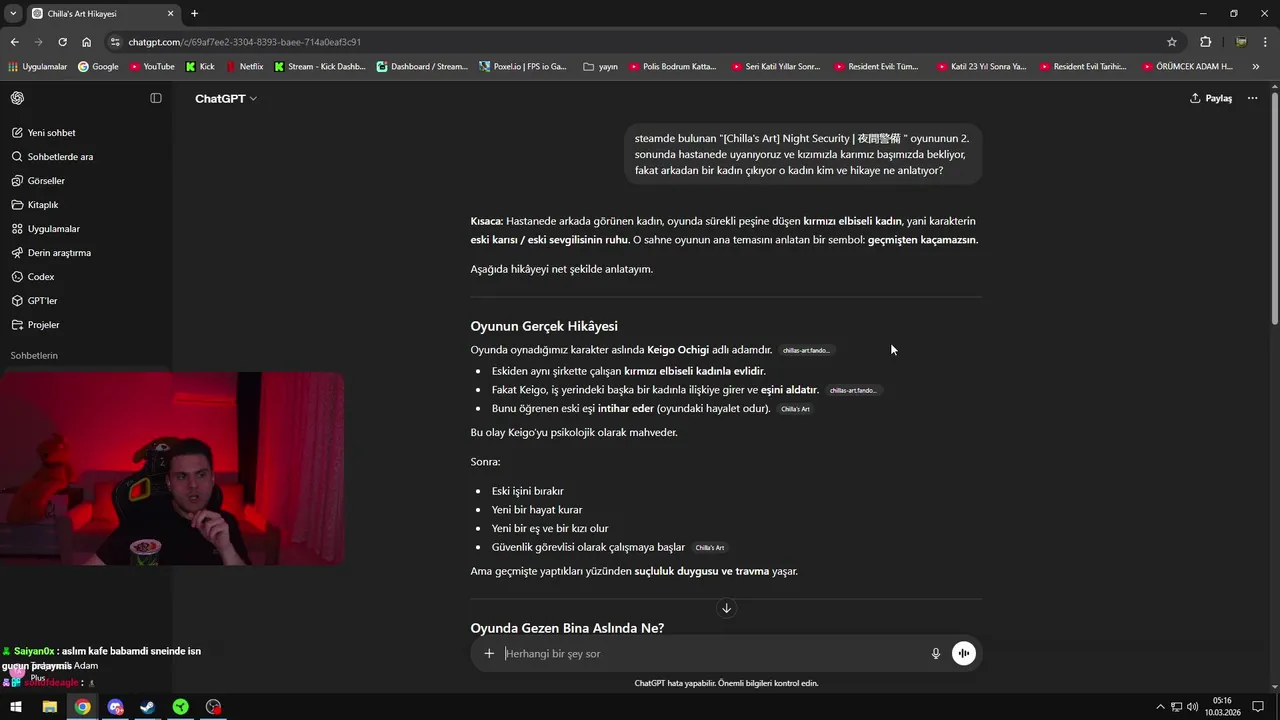The image size is (1280, 720).
Task: Bookmark this page with the star icon
Action: pyautogui.click(x=1172, y=42)
